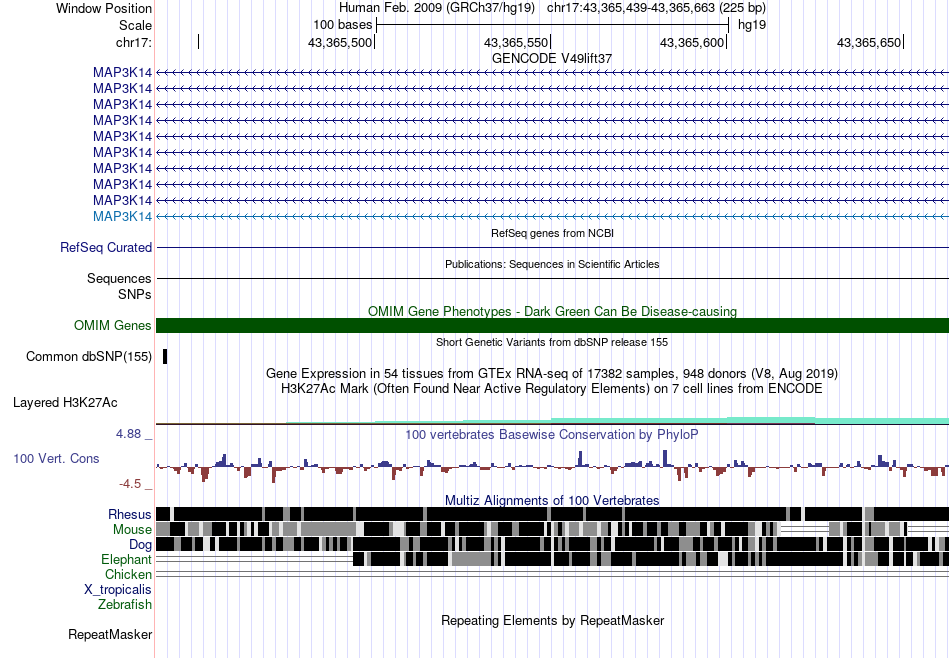Click the chr17: base position label
This screenshot has height=658, width=950.
133,42
